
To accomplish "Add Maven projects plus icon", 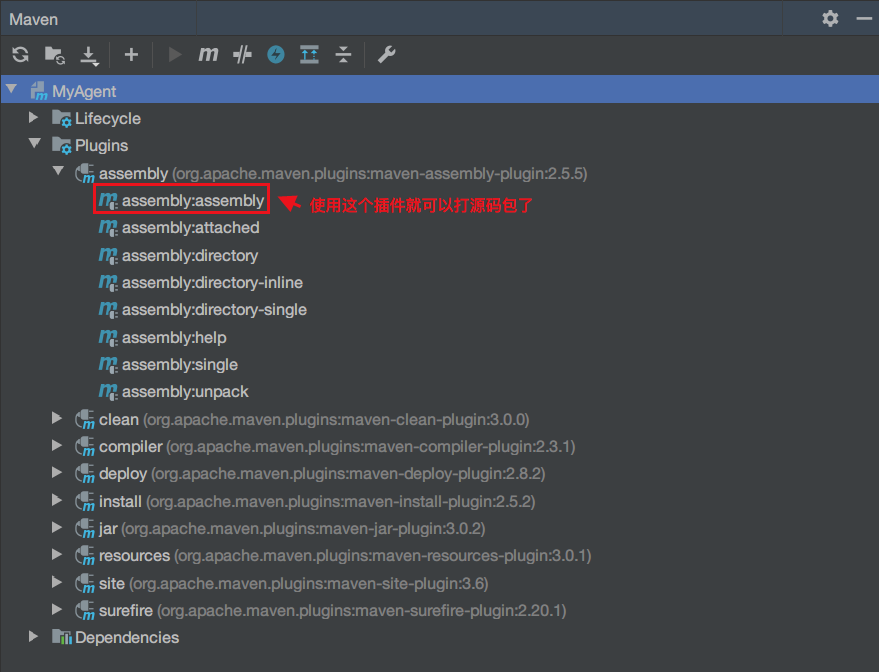I will pyautogui.click(x=131, y=54).
